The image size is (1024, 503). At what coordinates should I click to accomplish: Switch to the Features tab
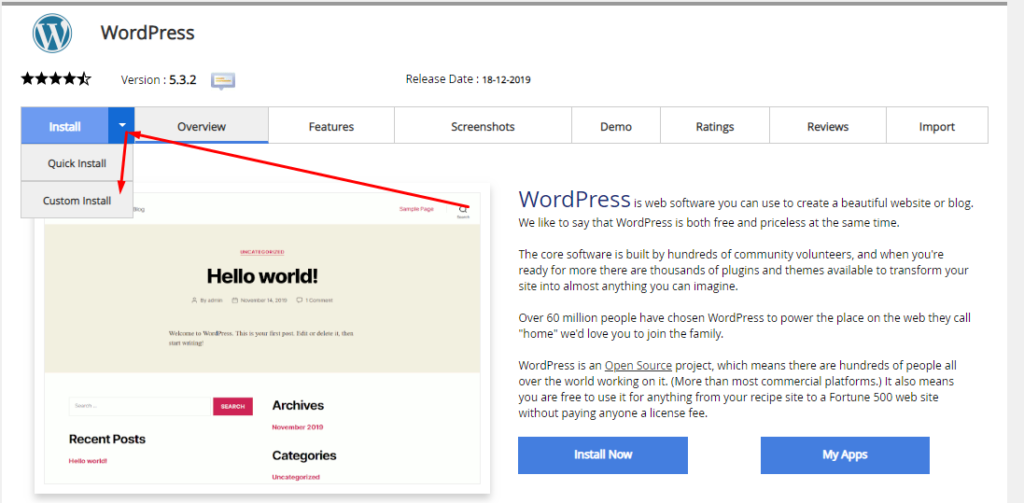point(331,126)
